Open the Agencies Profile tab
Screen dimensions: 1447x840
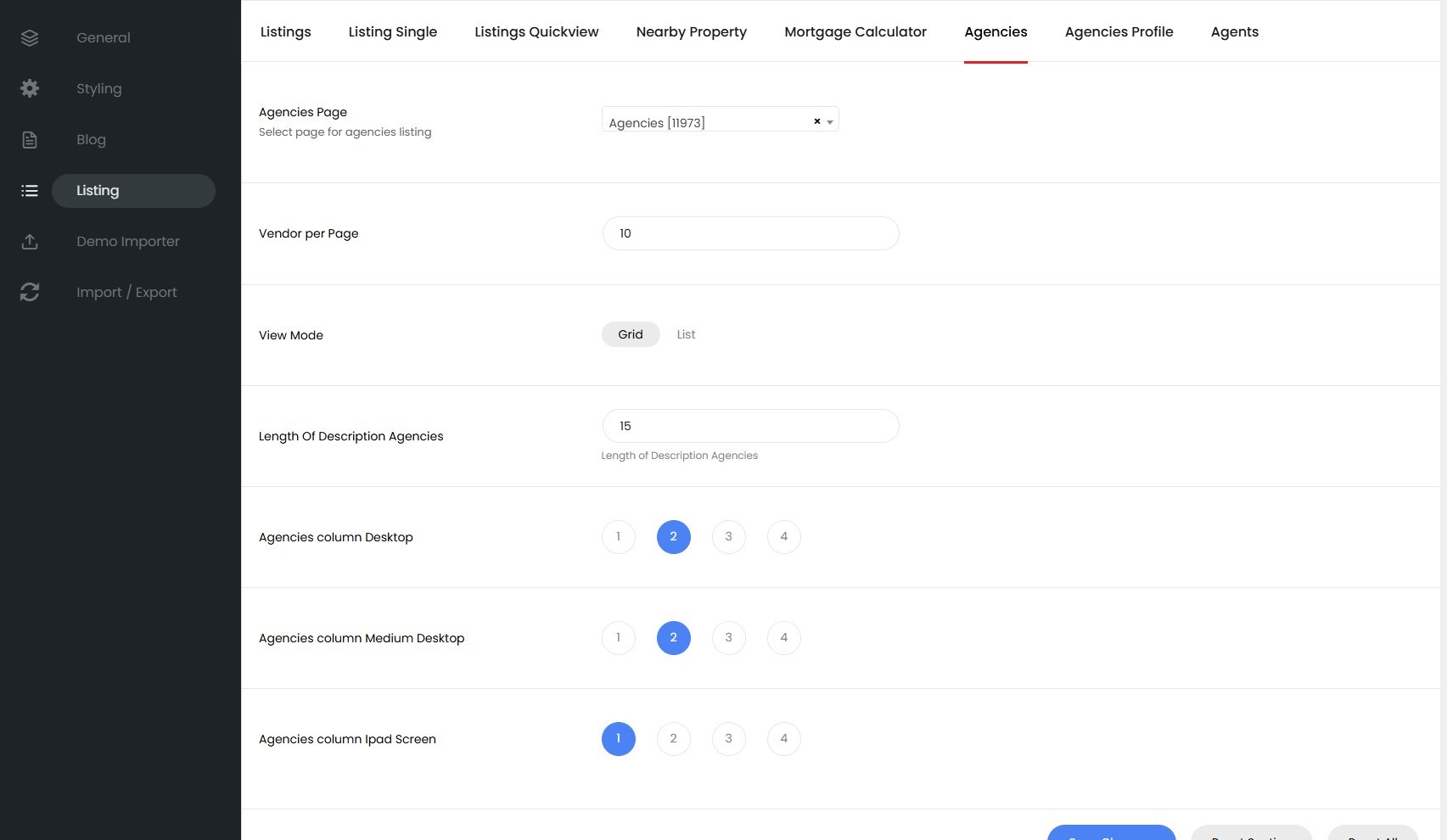point(1119,32)
